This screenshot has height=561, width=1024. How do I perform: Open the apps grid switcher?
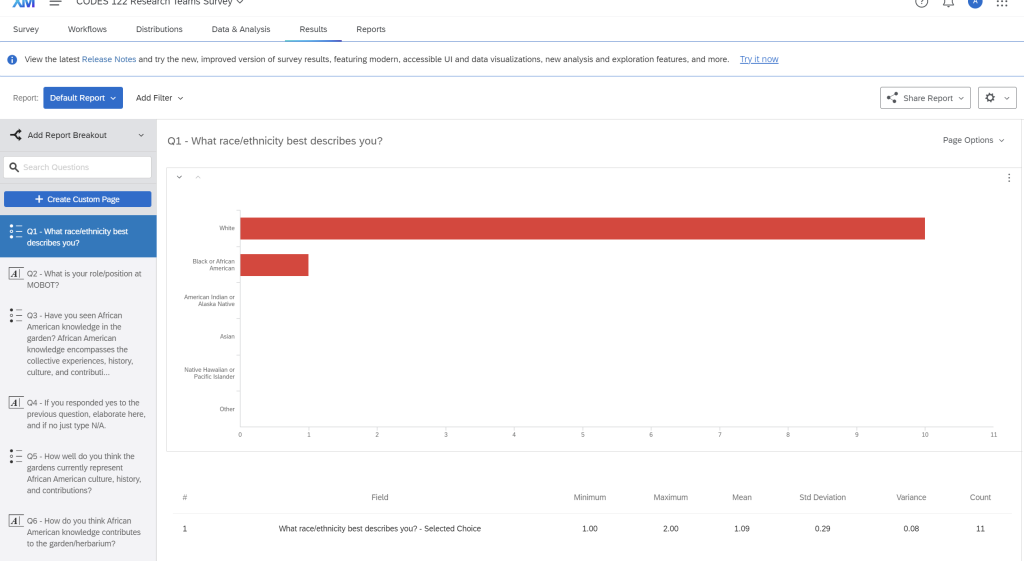1002,3
